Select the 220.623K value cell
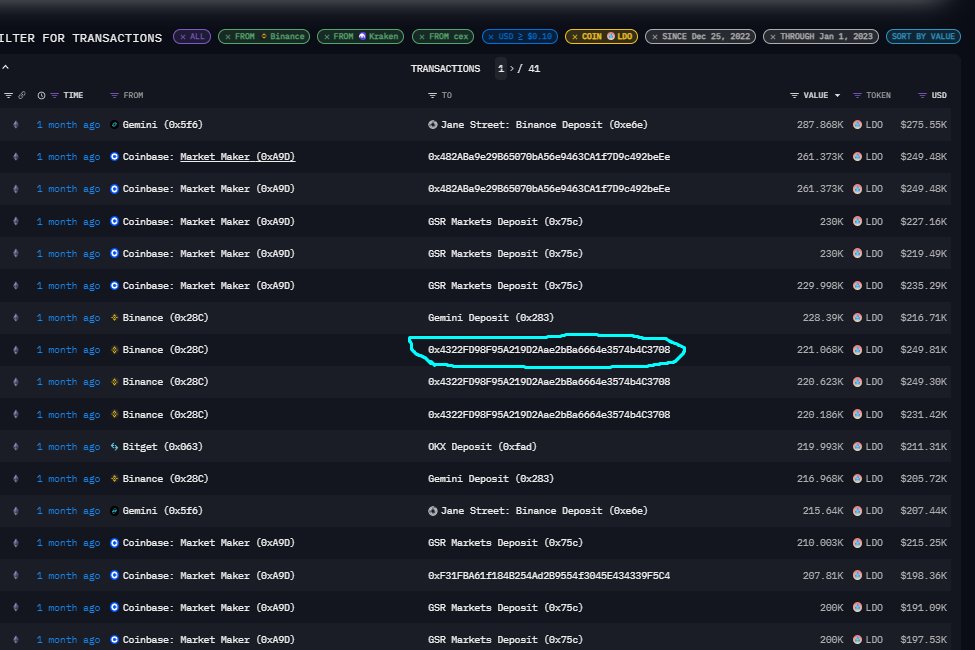This screenshot has width=975, height=650. 820,382
